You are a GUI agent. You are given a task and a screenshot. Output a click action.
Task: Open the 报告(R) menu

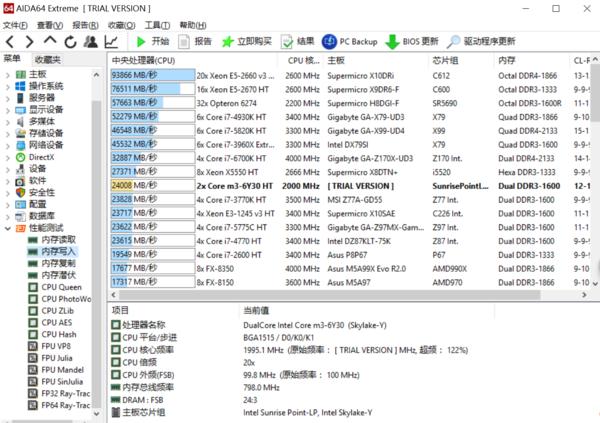pos(85,25)
